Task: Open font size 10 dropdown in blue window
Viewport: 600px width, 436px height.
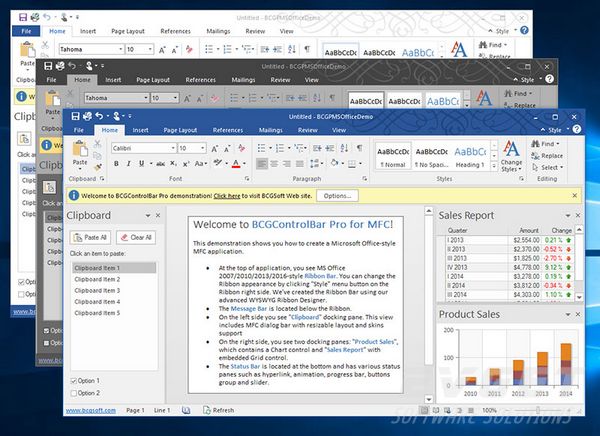Action: (202, 148)
